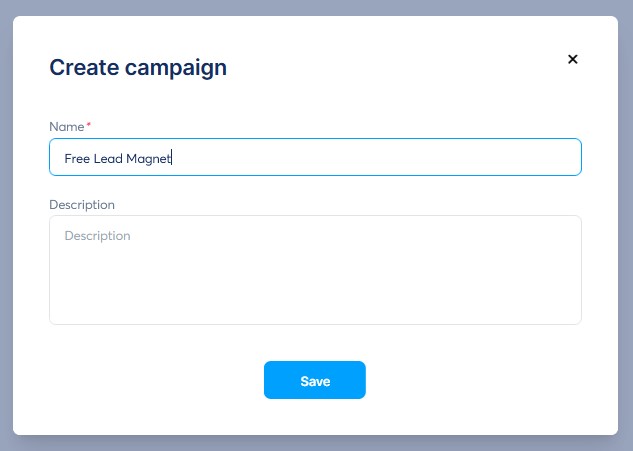Save the new campaign
Image resolution: width=633 pixels, height=451 pixels.
point(314,380)
